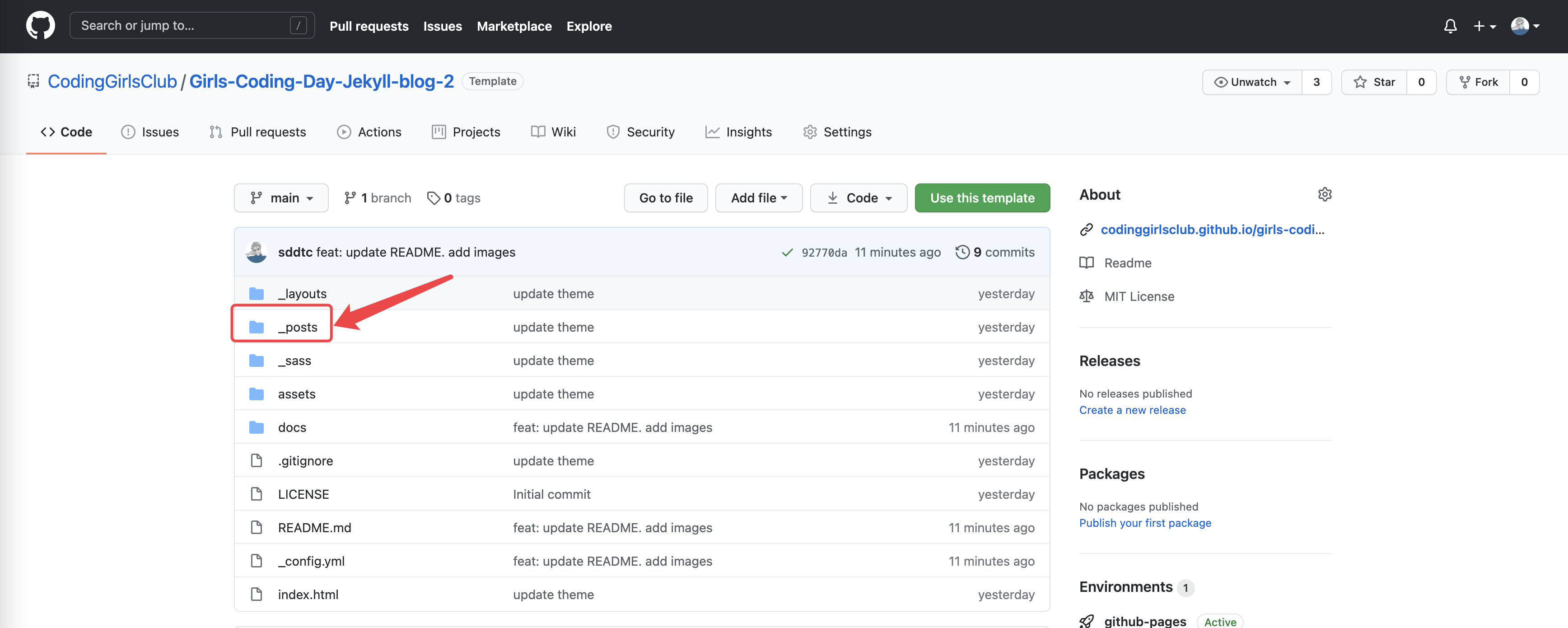Switch to the Actions tab
Image resolution: width=1568 pixels, height=628 pixels.
pyautogui.click(x=369, y=132)
